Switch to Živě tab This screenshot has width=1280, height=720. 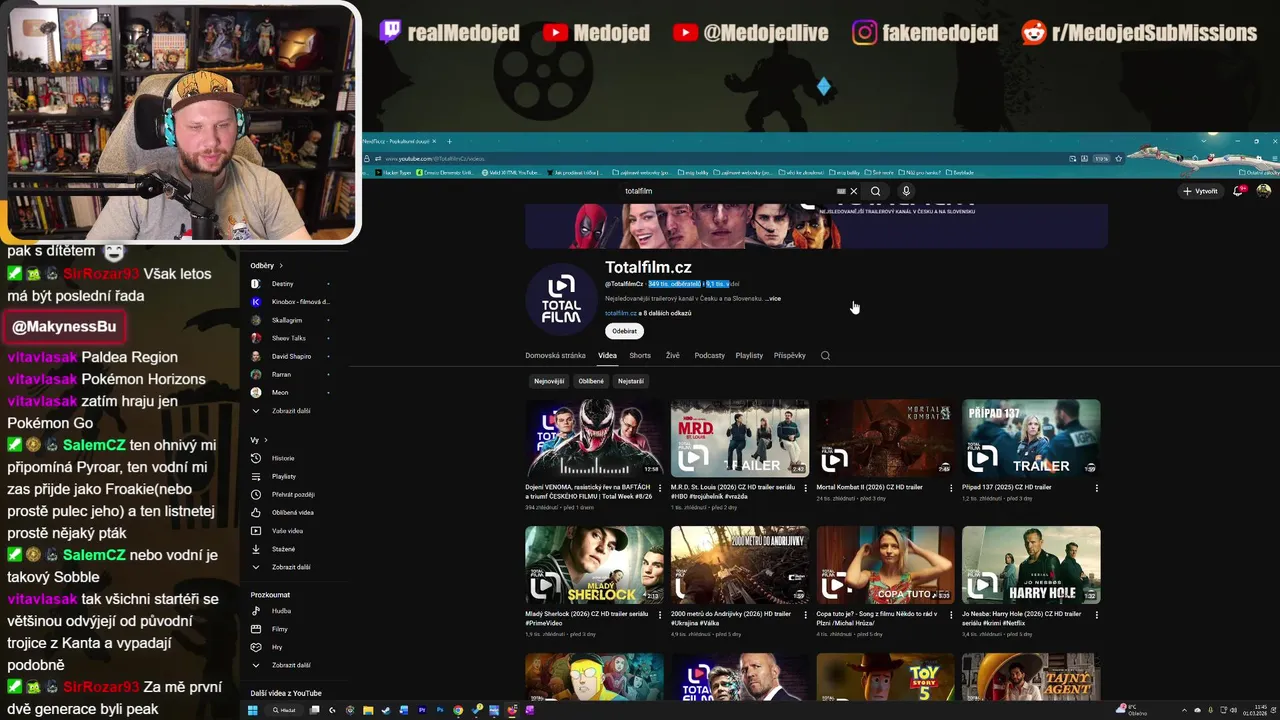coord(673,355)
